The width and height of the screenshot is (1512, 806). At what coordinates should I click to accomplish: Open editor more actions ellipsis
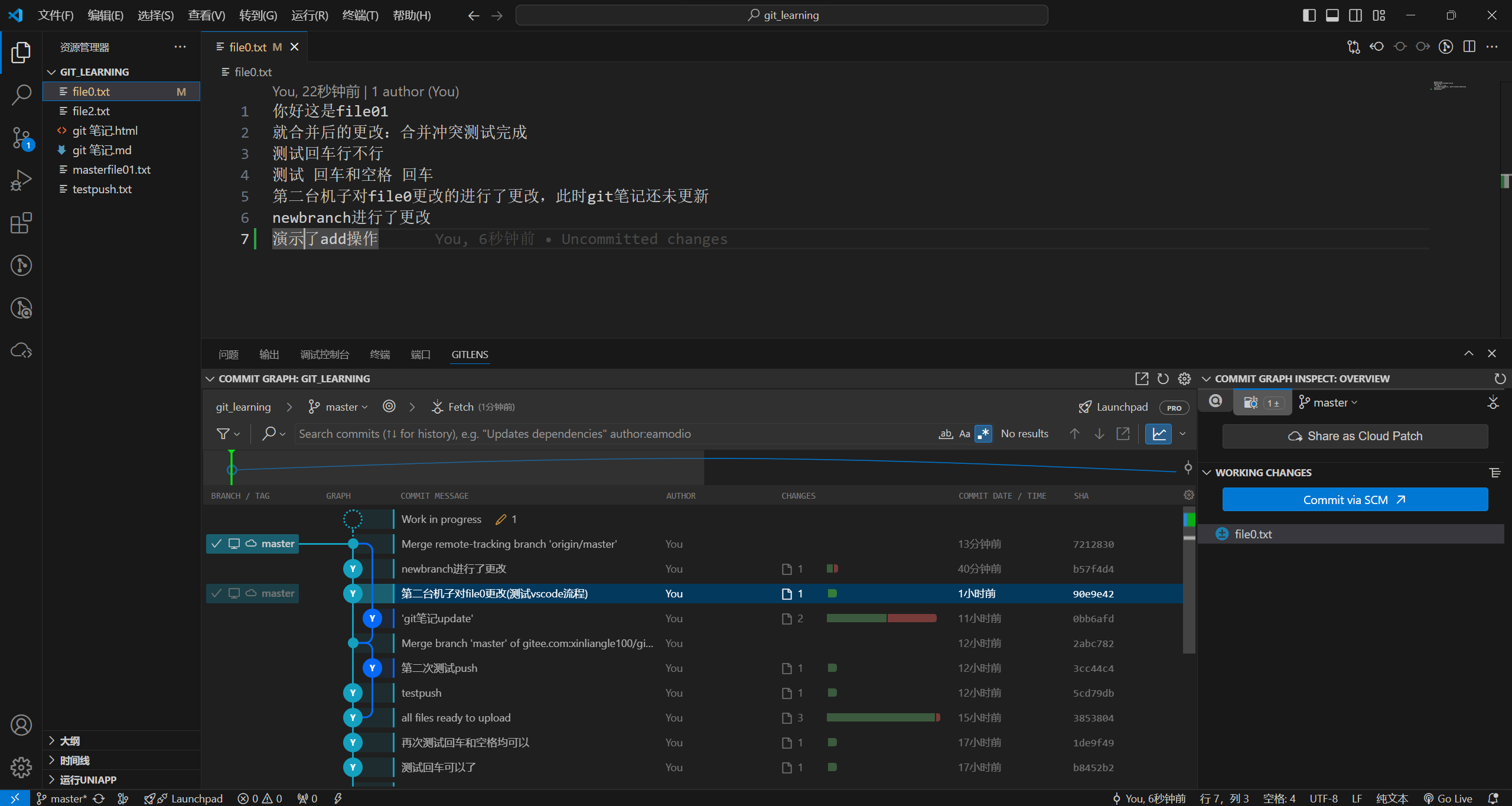coord(1493,47)
